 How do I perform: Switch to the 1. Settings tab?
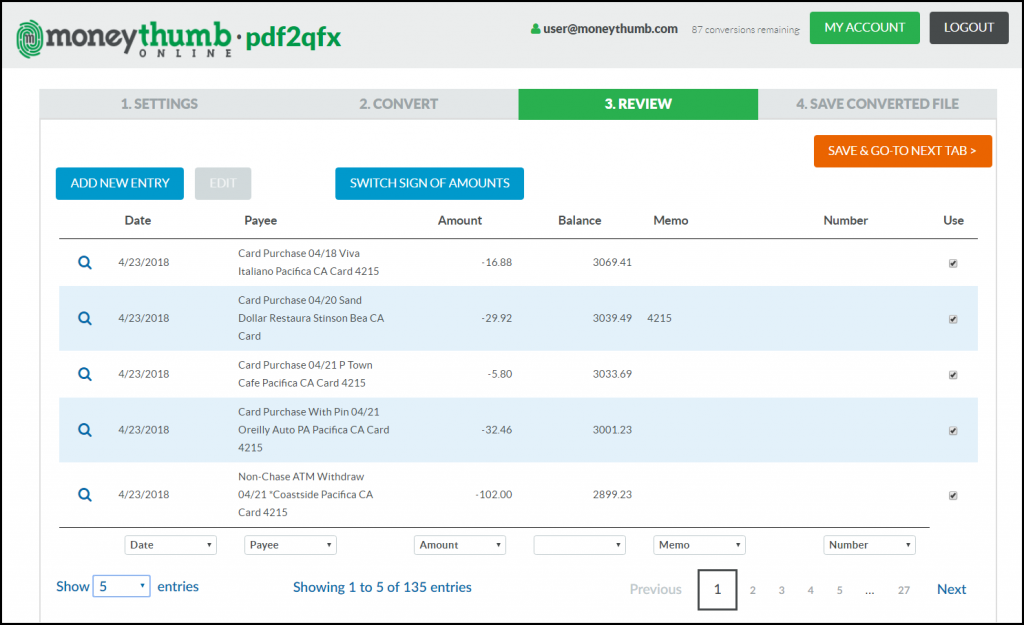pyautogui.click(x=159, y=104)
